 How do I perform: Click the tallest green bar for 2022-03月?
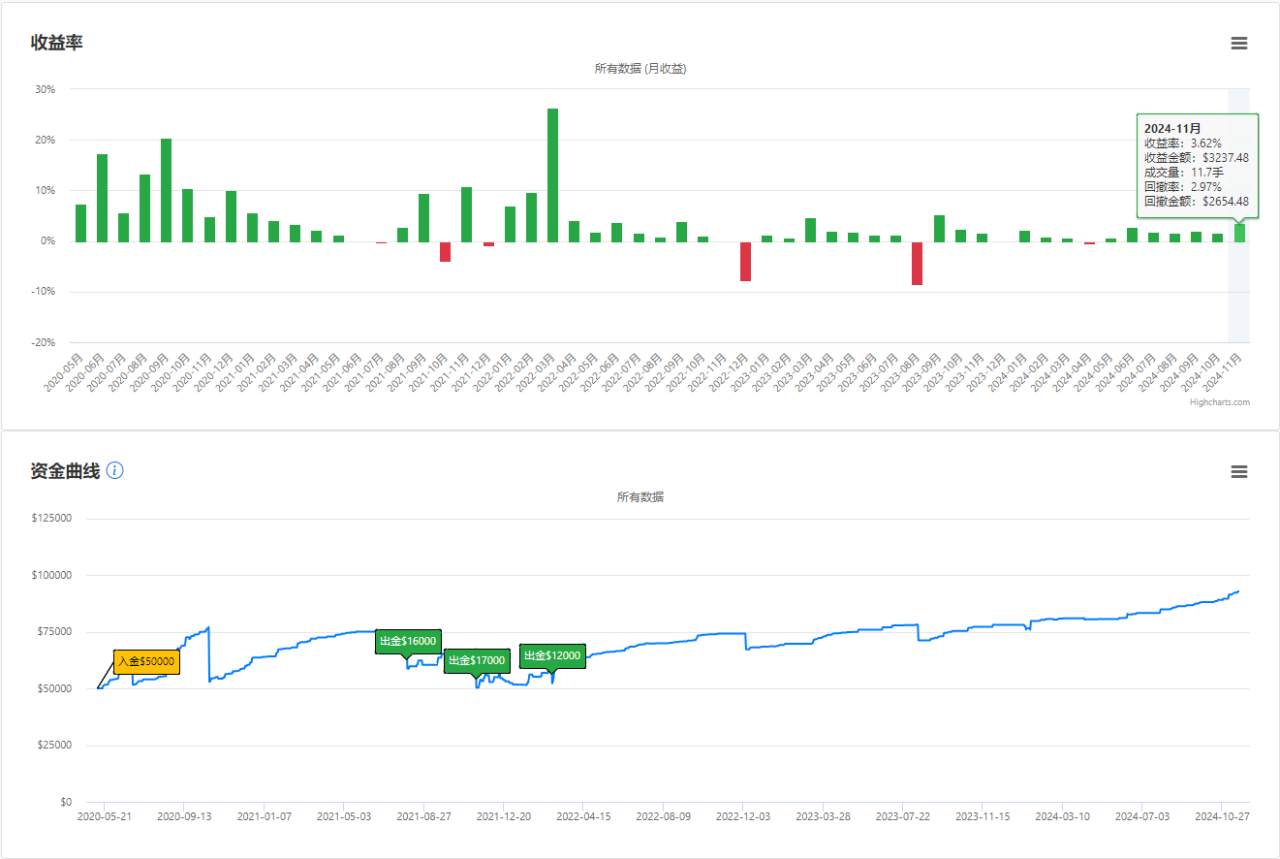553,175
